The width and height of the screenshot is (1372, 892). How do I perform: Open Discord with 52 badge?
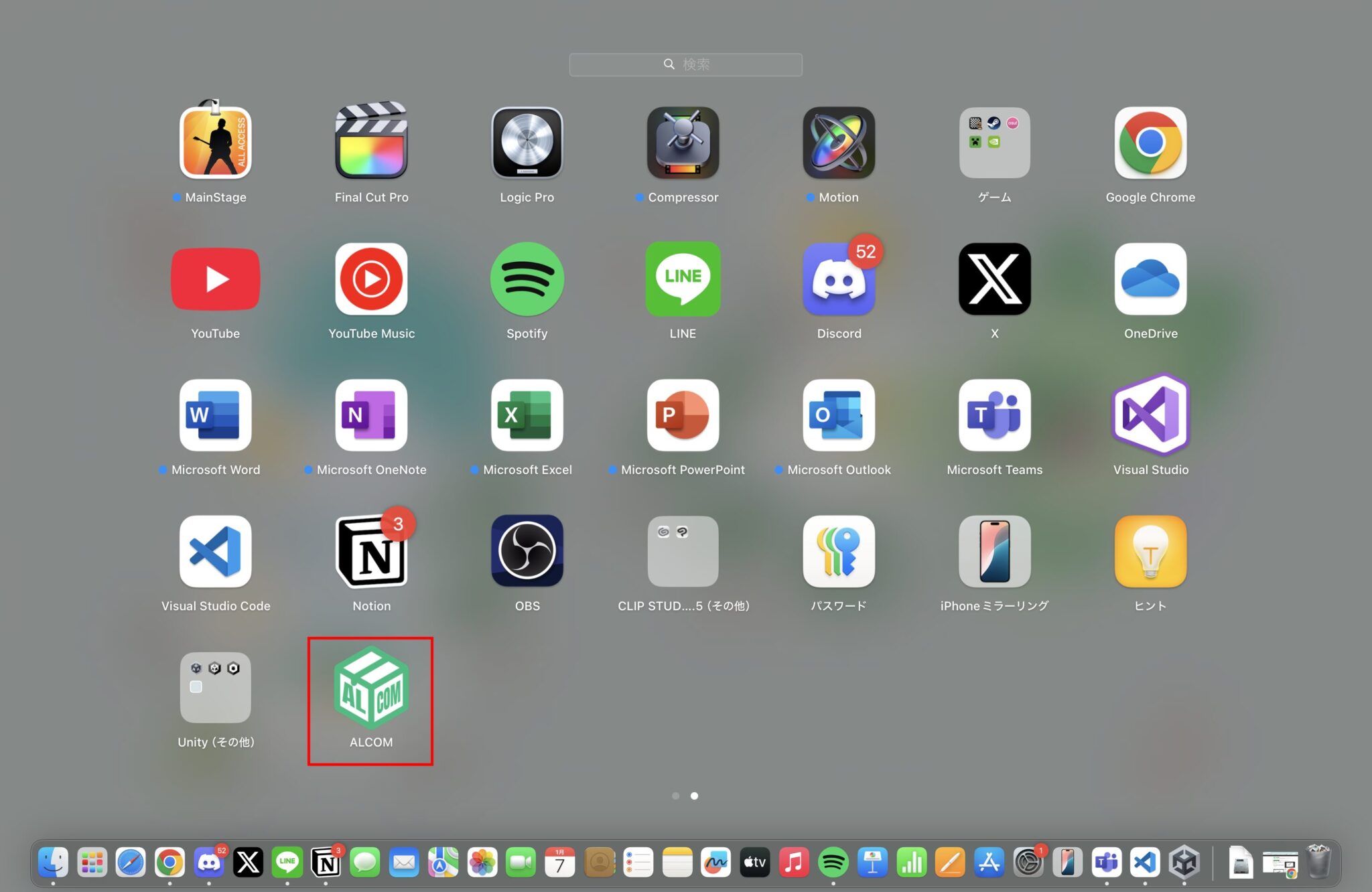tap(839, 279)
